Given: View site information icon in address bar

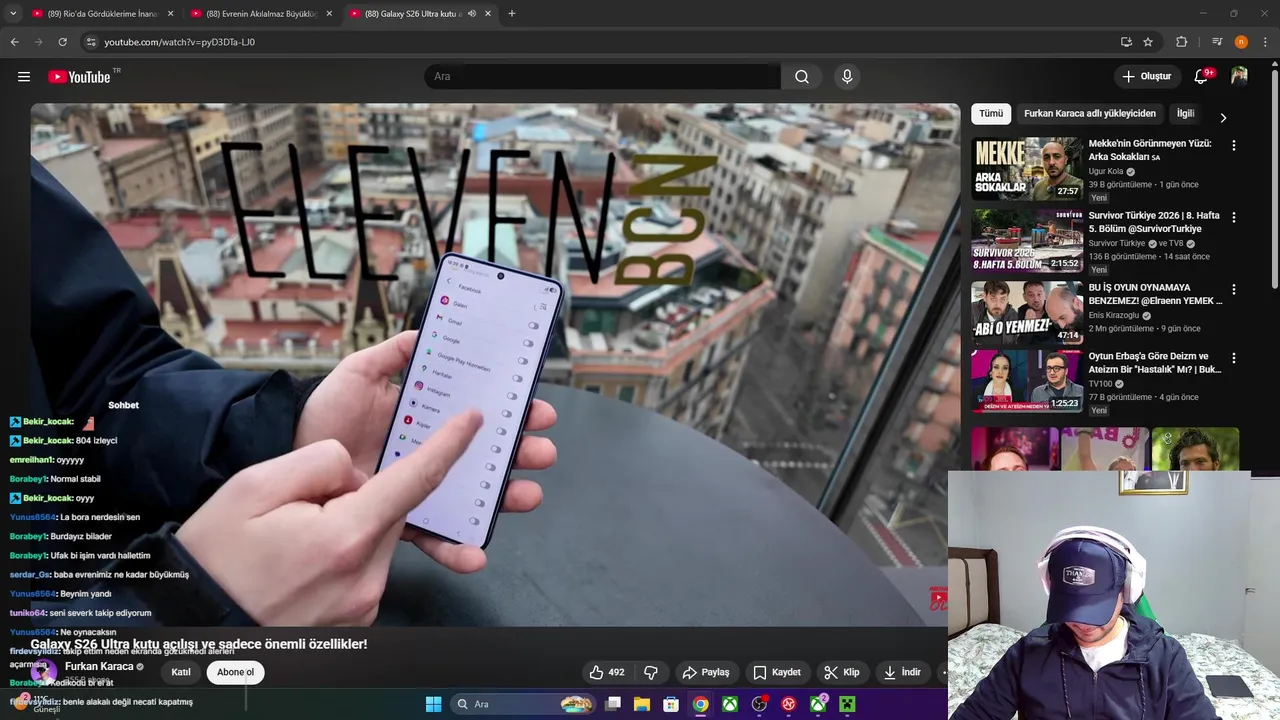Looking at the screenshot, I should click(91, 42).
